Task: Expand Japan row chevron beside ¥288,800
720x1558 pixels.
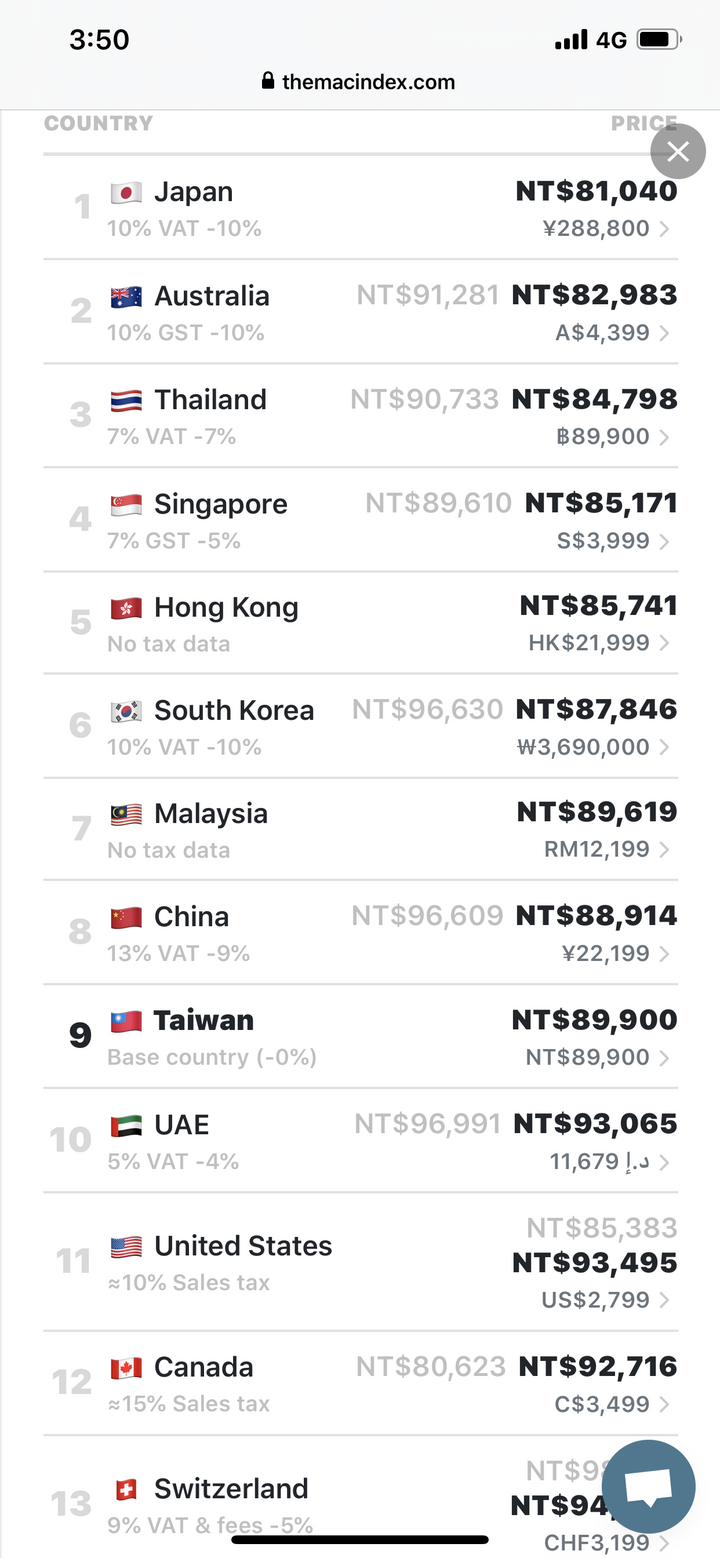Action: coord(665,229)
